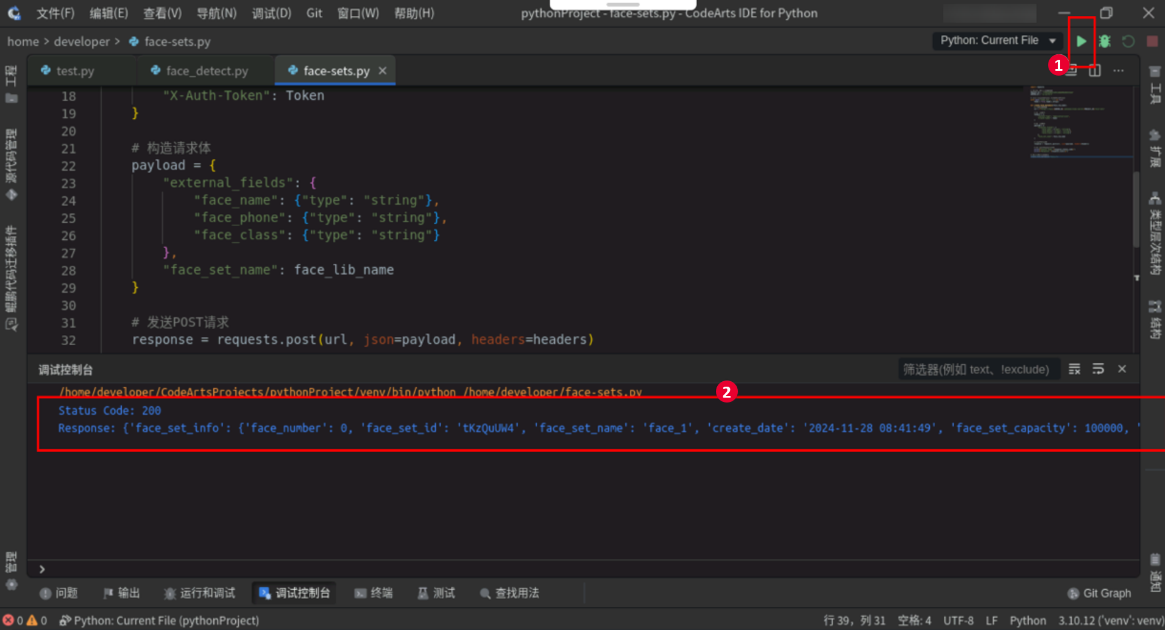Open the Python: Current File configuration dropdown
This screenshot has width=1165, height=630.
click(996, 41)
